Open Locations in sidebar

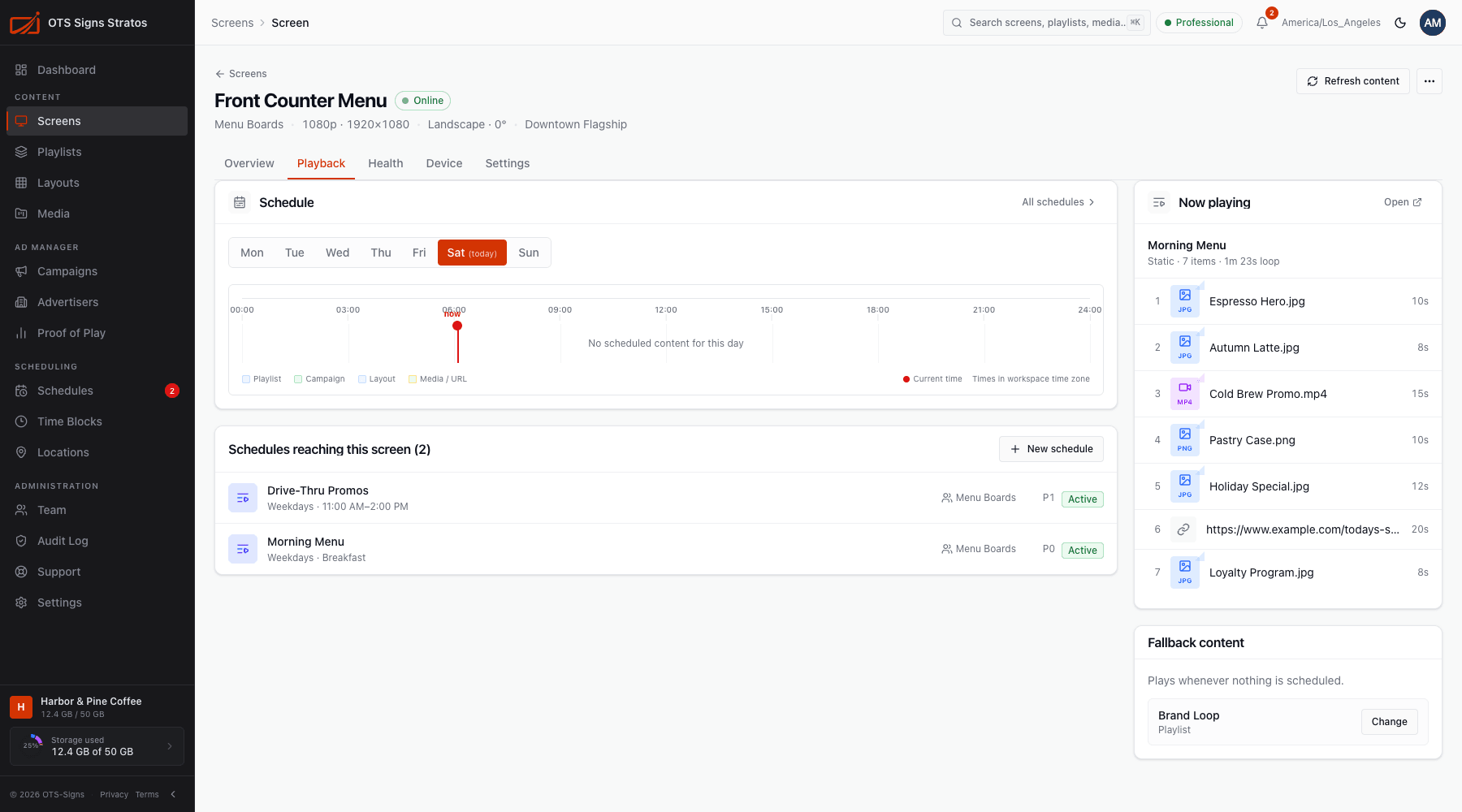click(x=97, y=452)
